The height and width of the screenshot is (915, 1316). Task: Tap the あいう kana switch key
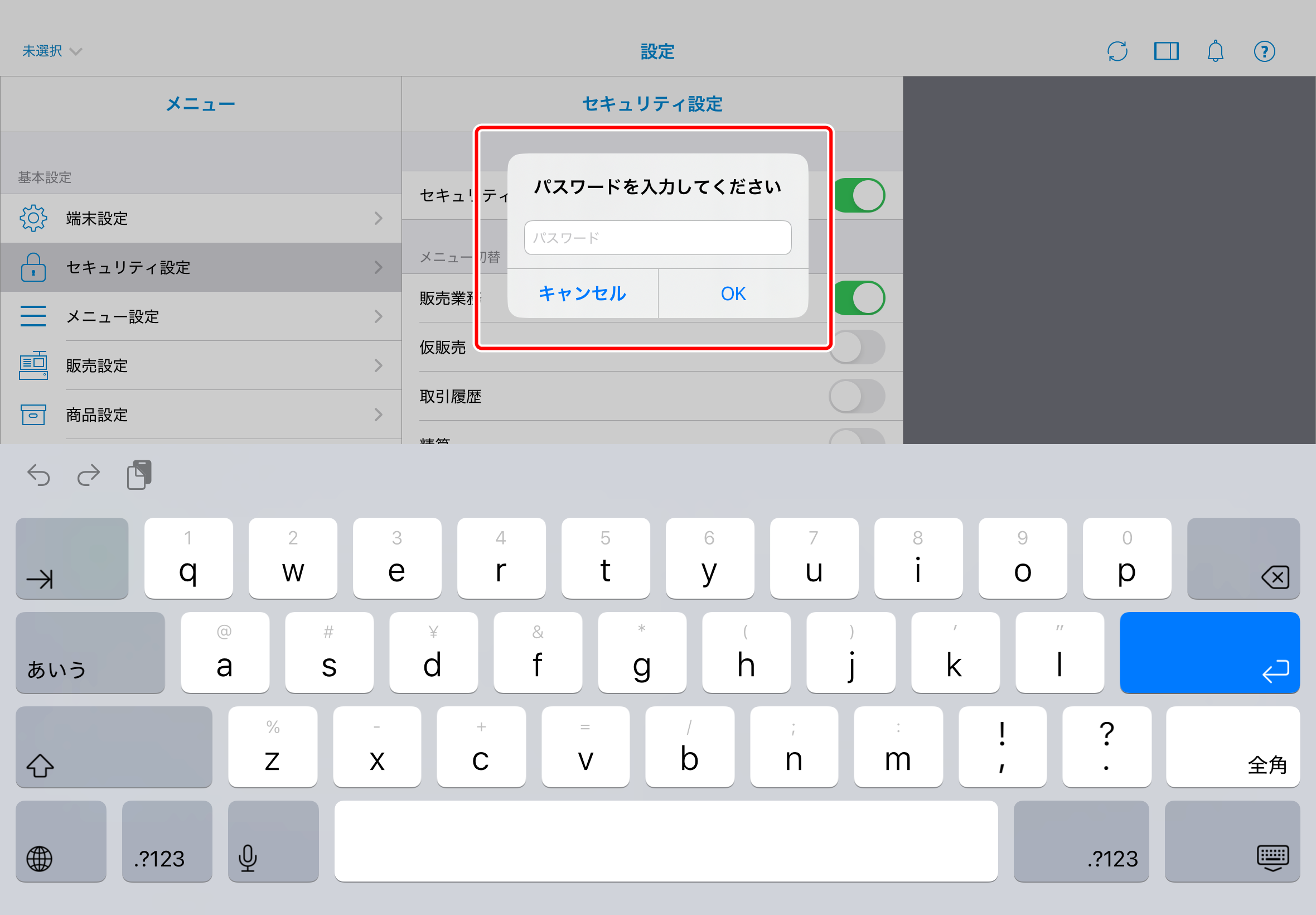[x=90, y=652]
